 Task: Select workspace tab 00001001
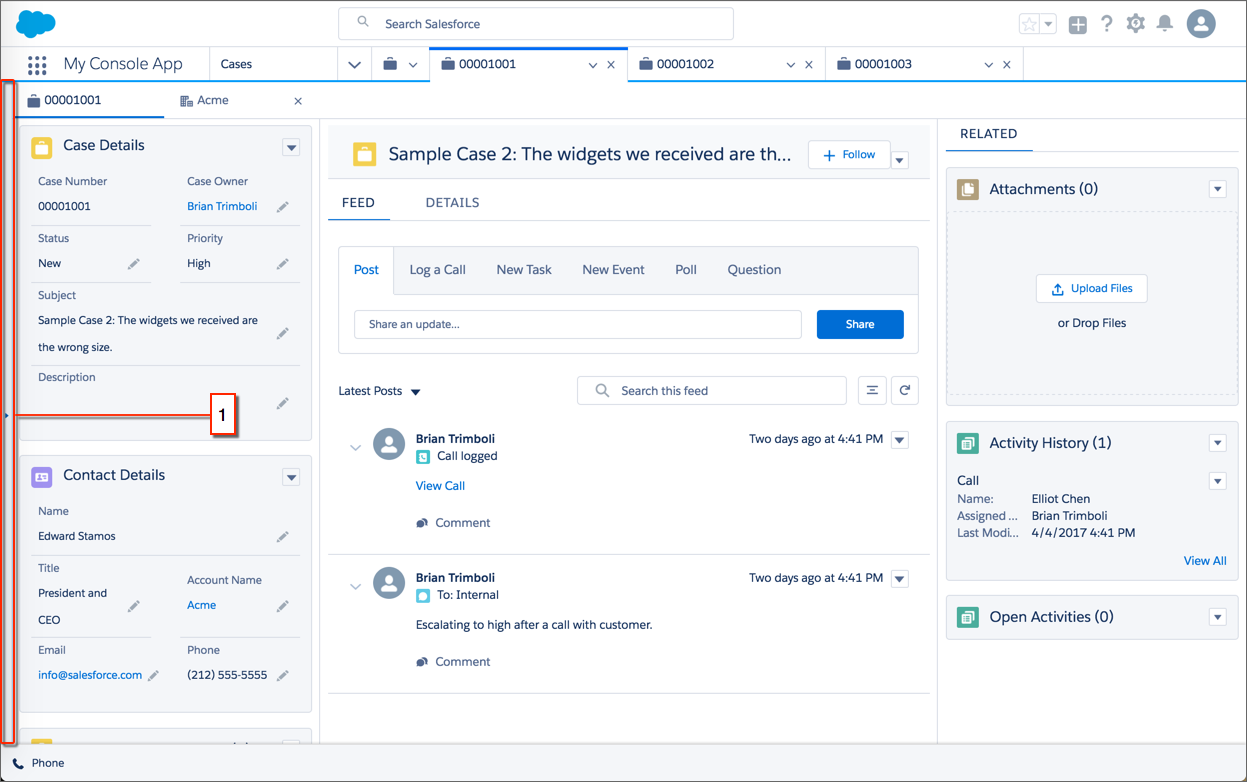pos(487,64)
